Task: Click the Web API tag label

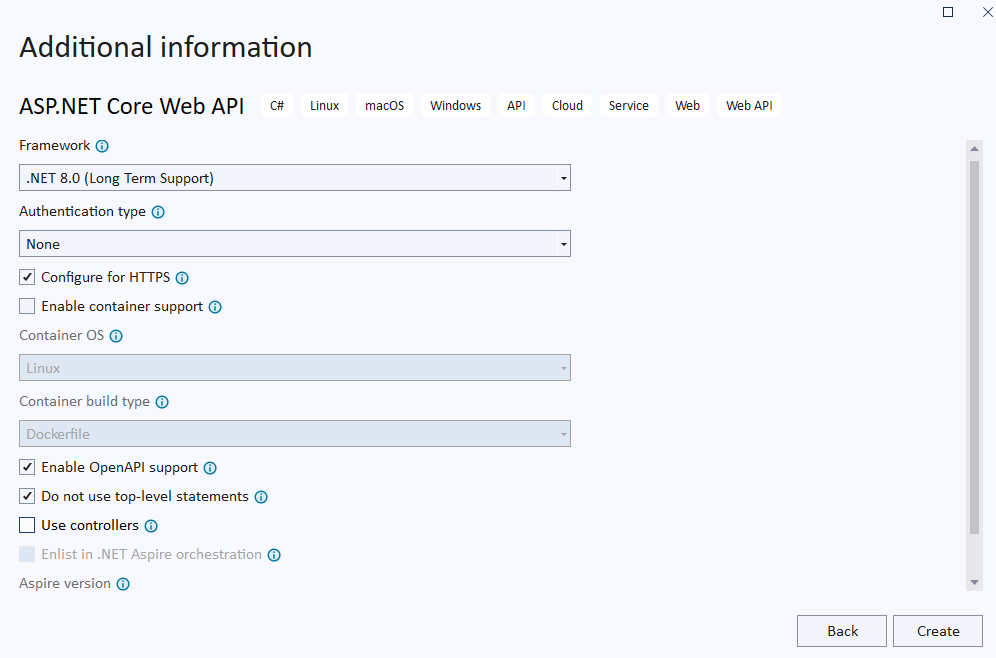Action: (x=749, y=106)
